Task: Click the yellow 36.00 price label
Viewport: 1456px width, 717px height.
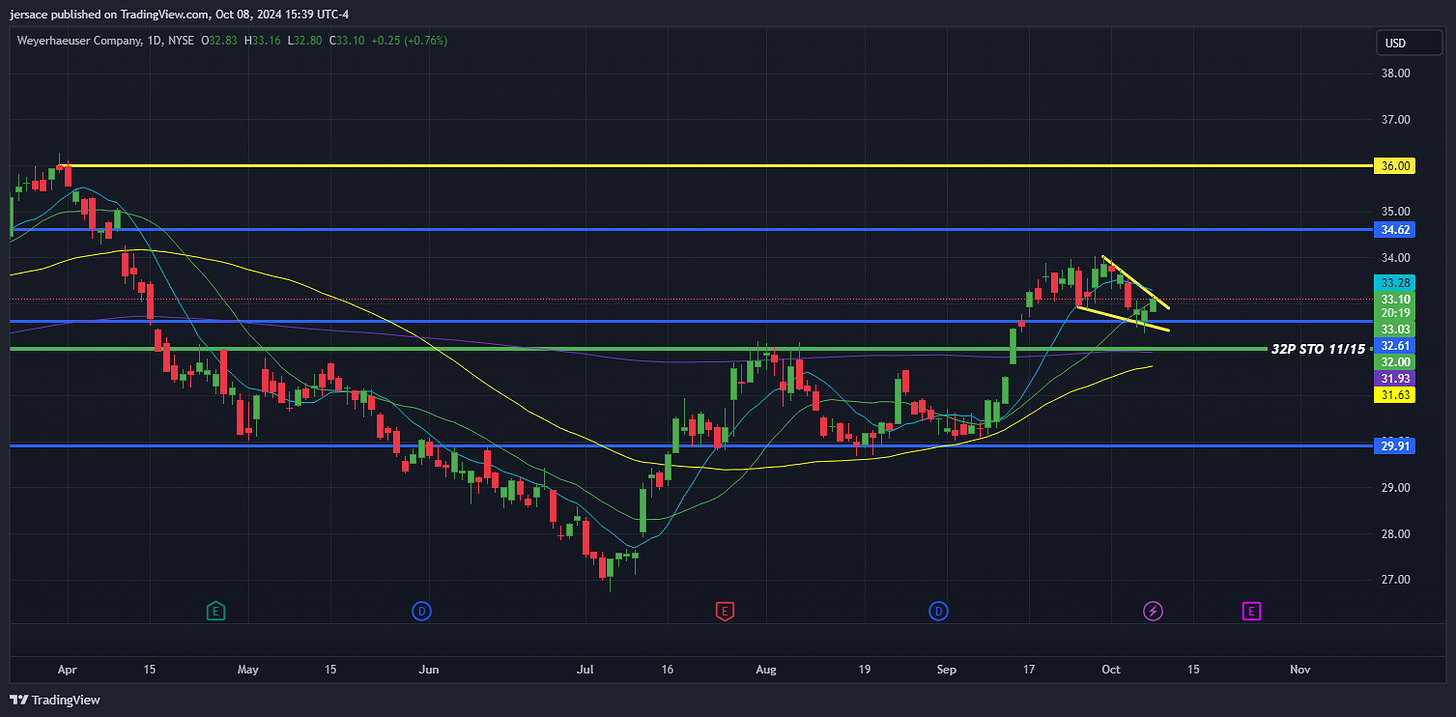Action: 1395,166
